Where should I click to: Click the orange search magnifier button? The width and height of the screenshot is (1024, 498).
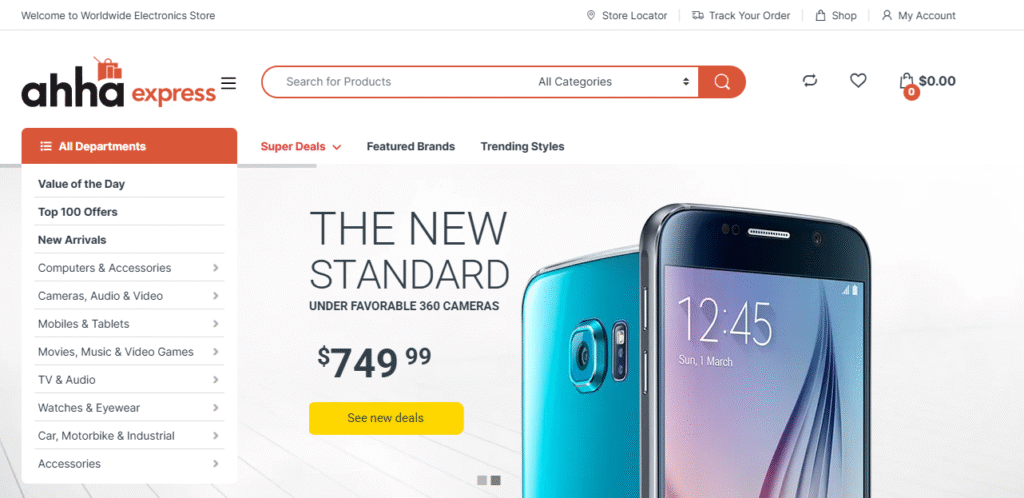[722, 82]
